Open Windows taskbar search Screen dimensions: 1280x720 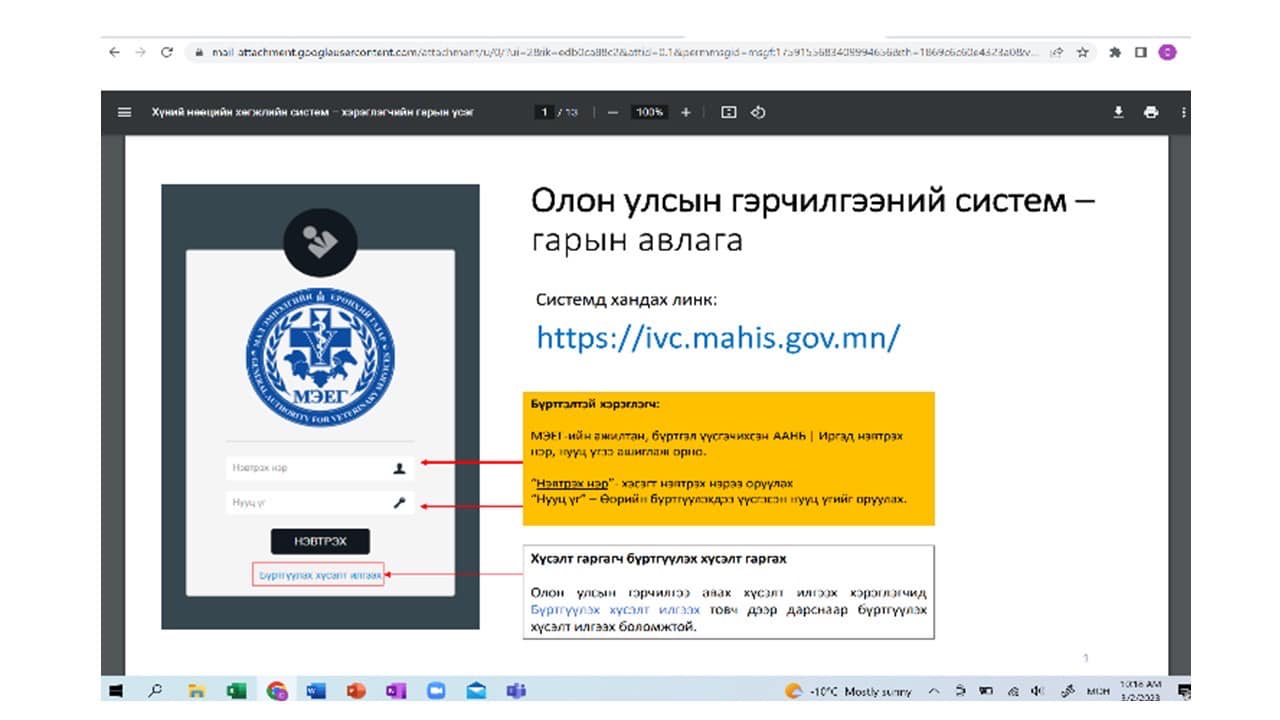(x=156, y=690)
